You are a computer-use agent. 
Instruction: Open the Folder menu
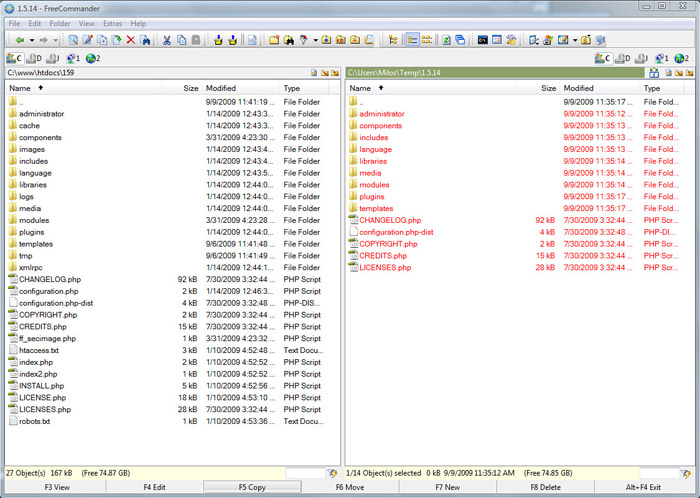pyautogui.click(x=60, y=23)
